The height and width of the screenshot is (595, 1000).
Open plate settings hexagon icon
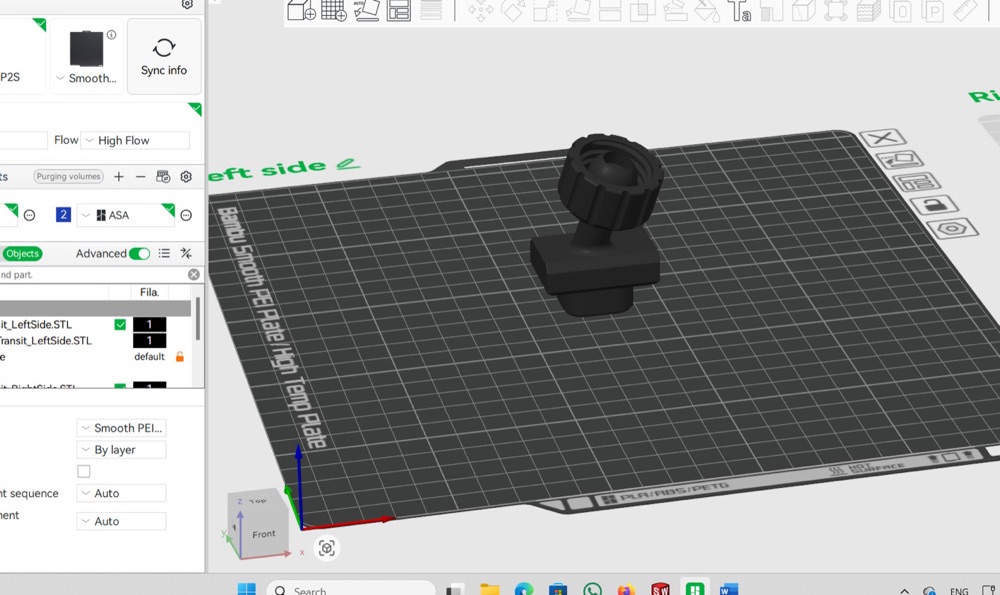[x=952, y=228]
